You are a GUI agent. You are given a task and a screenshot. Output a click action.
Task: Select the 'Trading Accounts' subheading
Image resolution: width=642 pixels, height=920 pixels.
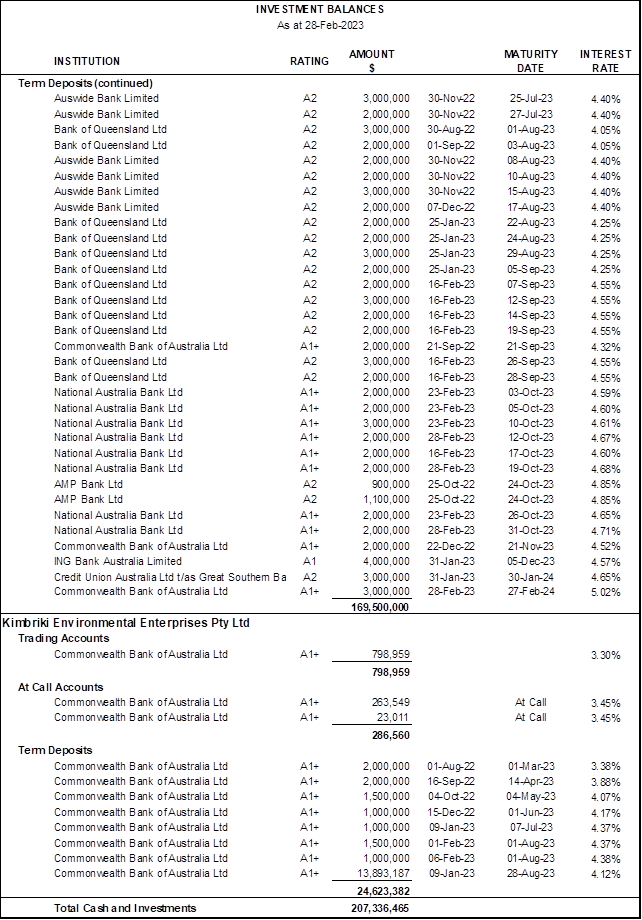tap(63, 638)
